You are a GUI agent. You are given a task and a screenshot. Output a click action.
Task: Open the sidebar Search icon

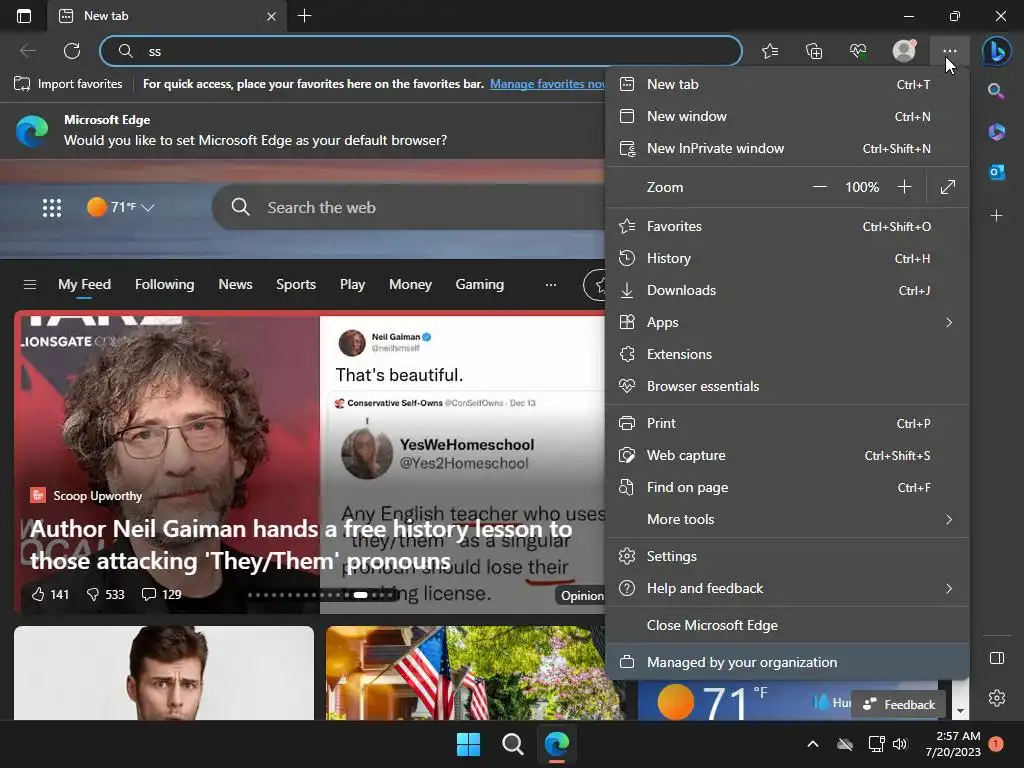coord(996,91)
